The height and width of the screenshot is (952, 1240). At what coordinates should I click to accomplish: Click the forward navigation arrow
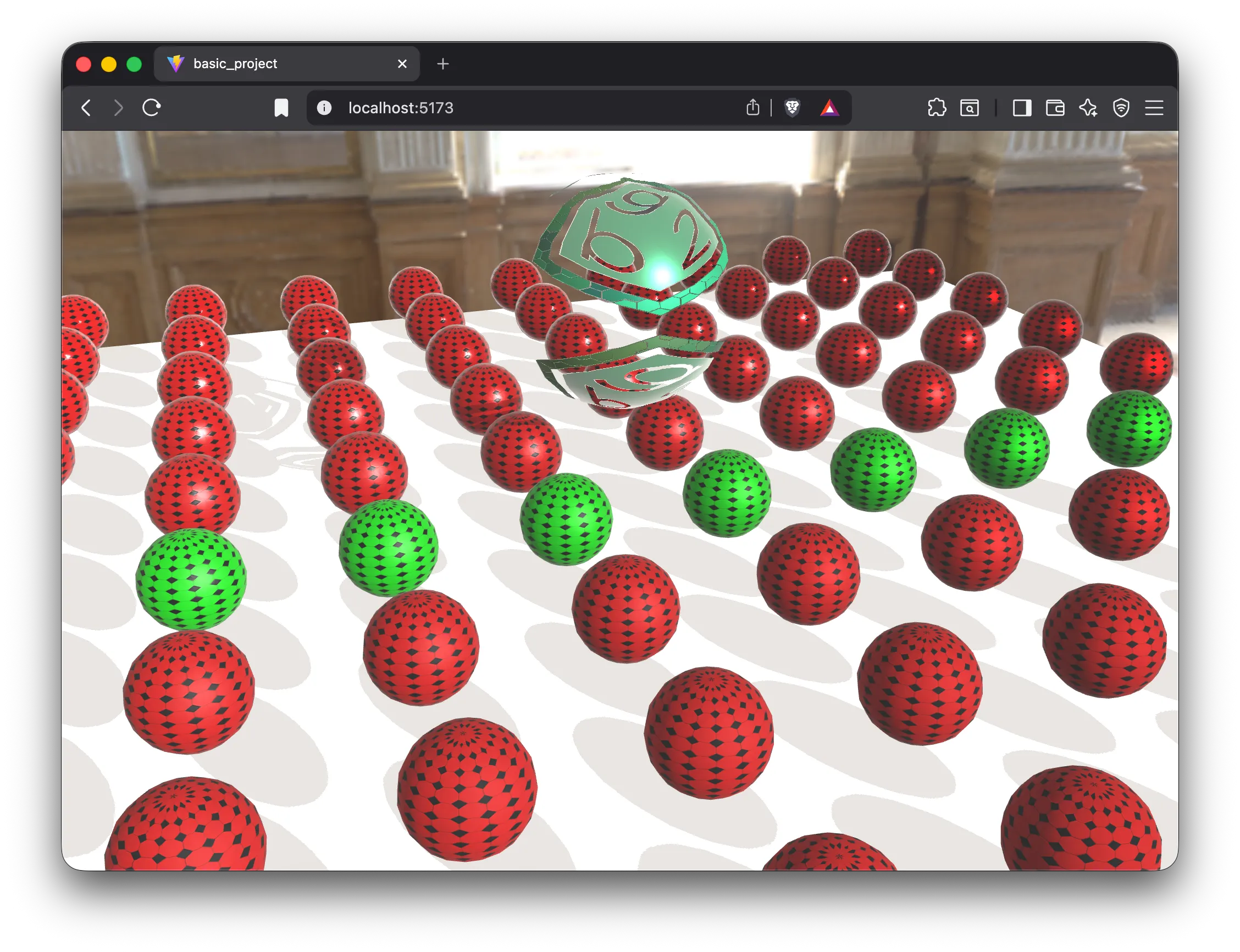click(118, 108)
